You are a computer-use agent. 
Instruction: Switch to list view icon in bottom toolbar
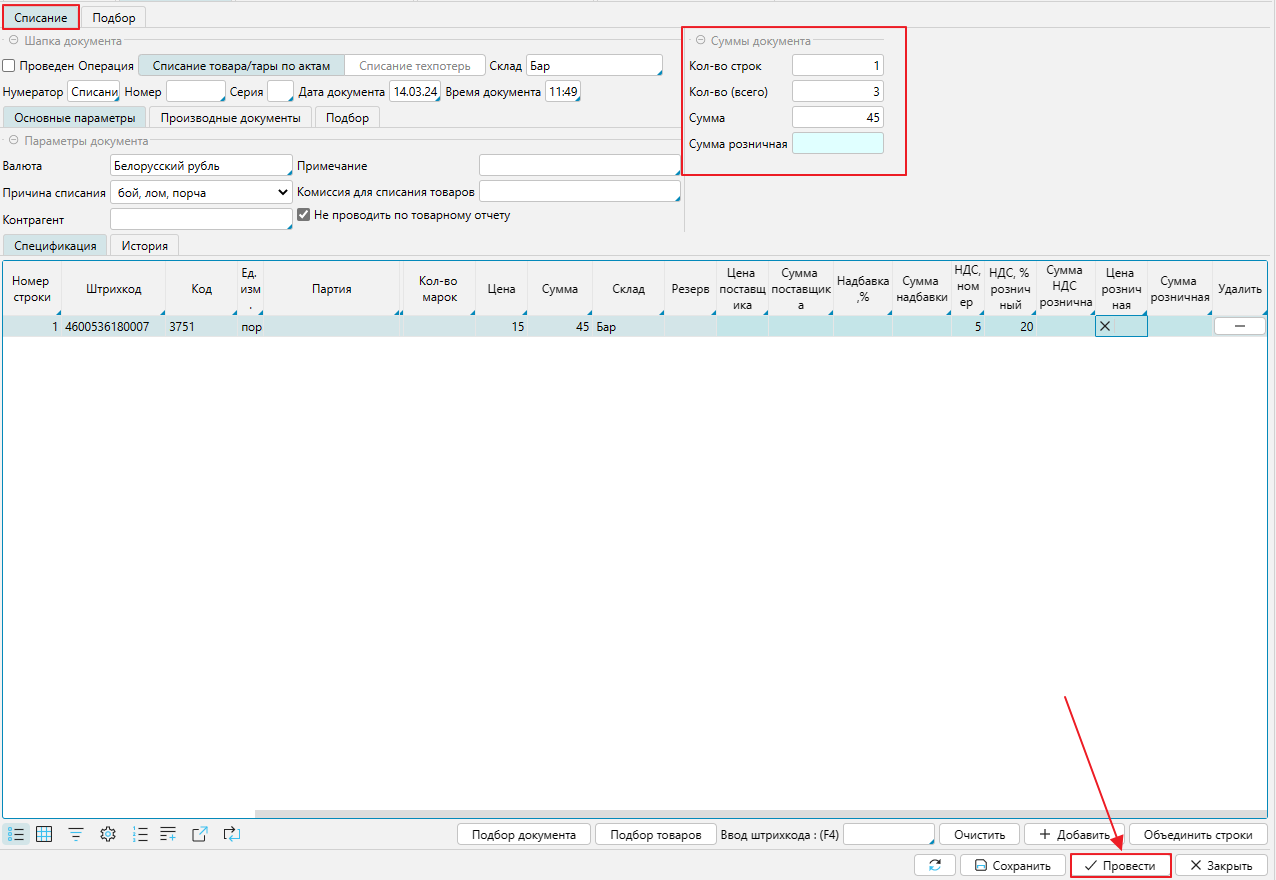click(16, 834)
